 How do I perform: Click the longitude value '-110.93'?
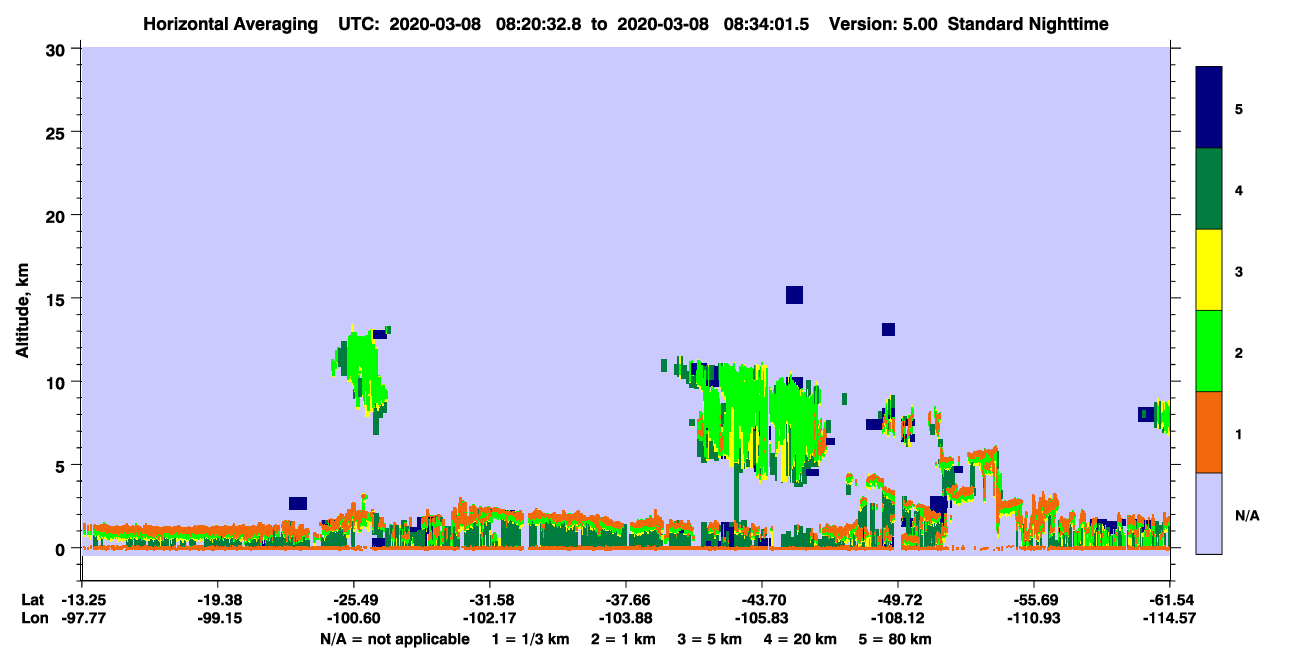click(x=1034, y=618)
